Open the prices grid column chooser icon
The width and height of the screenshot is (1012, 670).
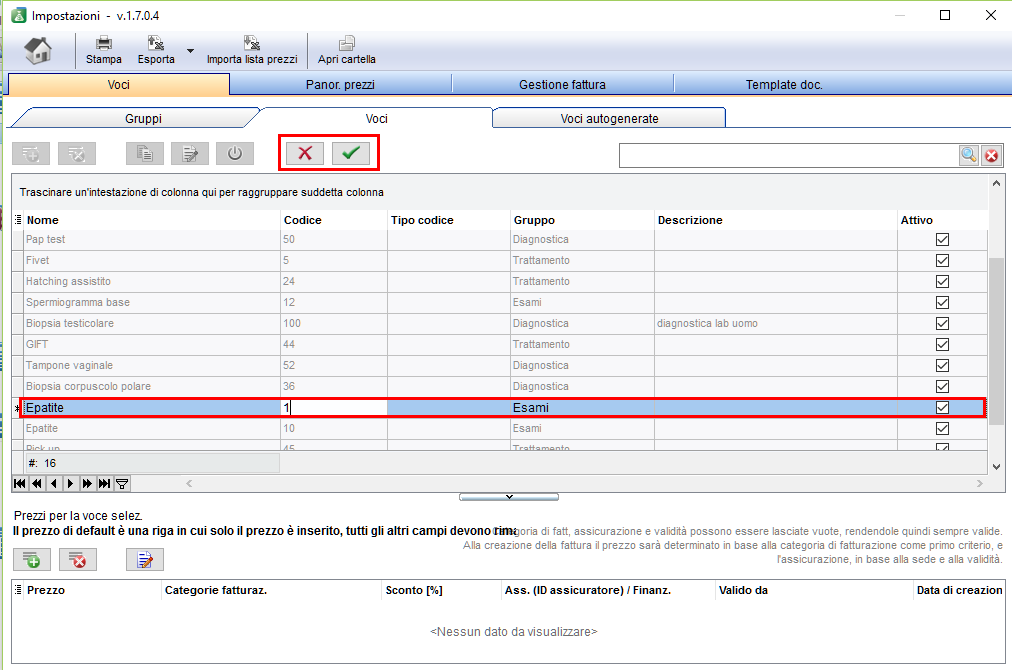(18, 589)
